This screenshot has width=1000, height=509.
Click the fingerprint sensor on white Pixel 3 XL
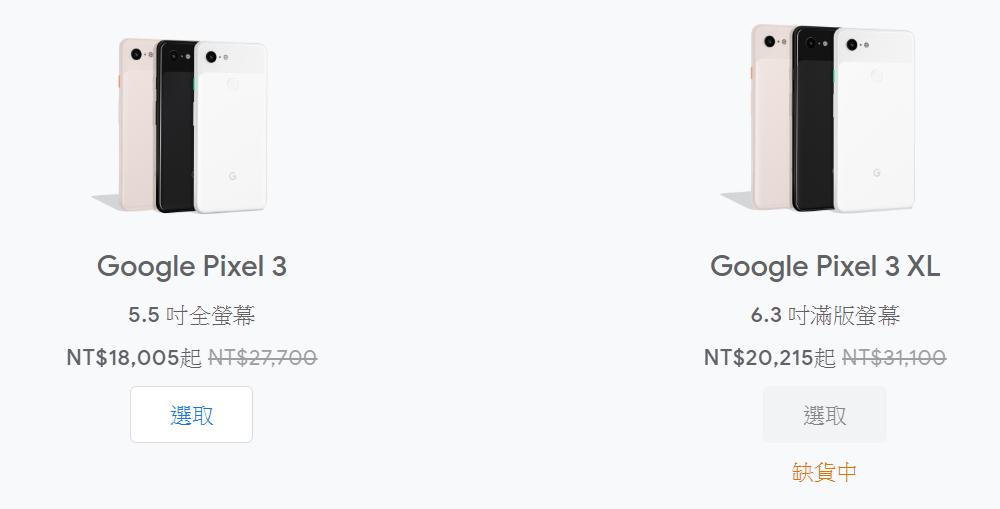[x=877, y=76]
